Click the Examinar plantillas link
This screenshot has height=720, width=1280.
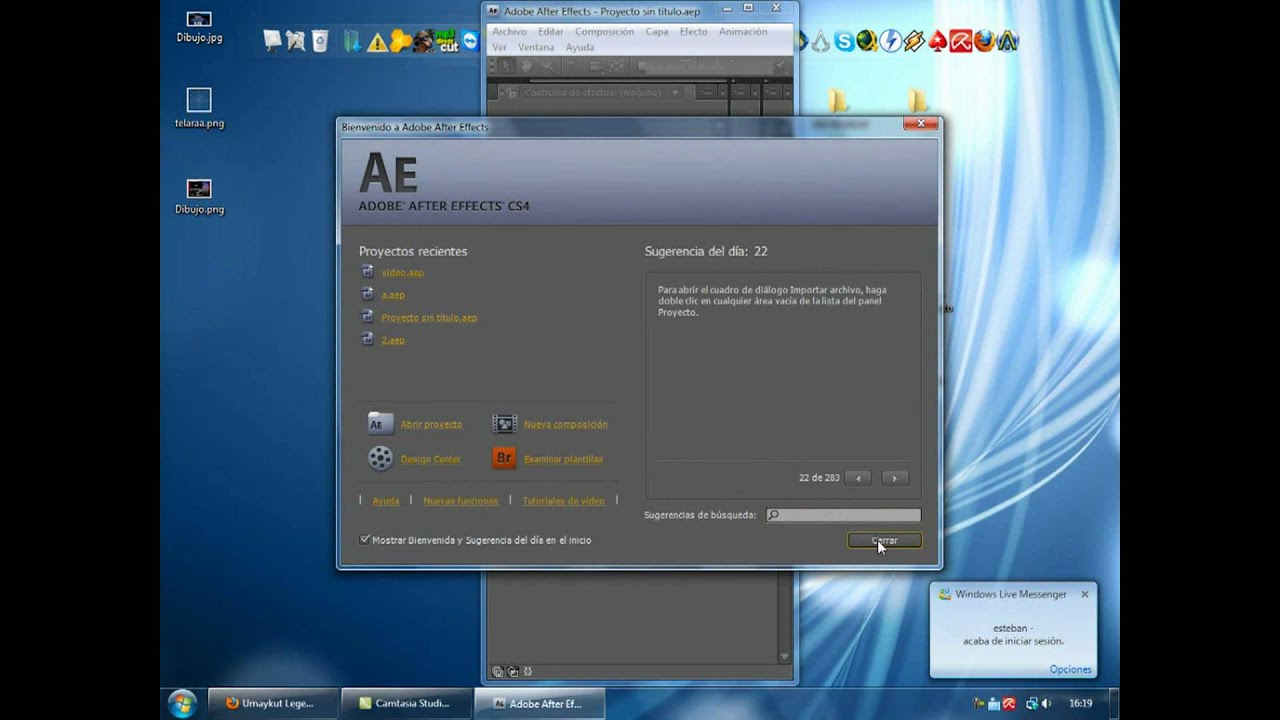coord(563,459)
